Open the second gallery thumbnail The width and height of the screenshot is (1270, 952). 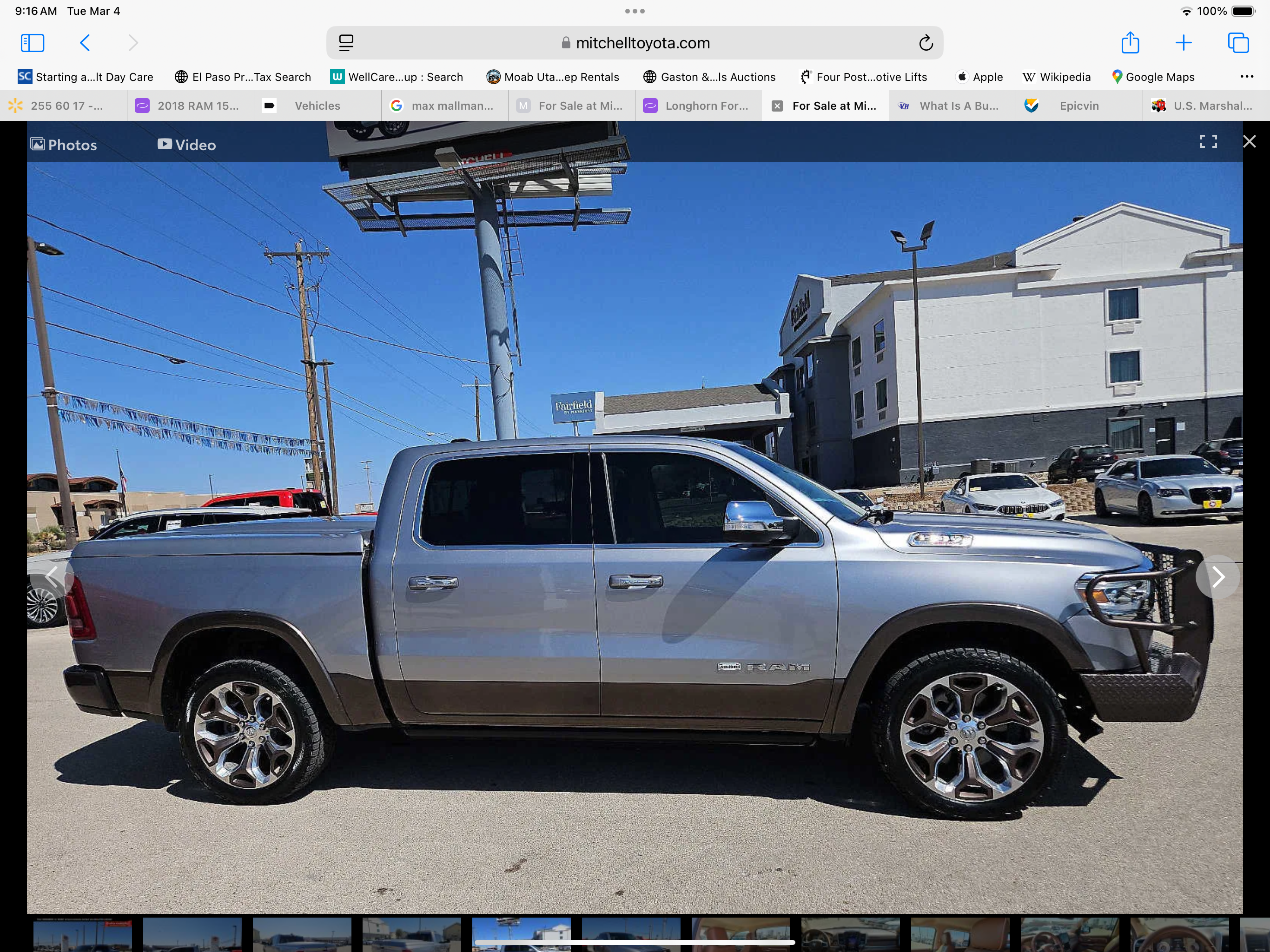point(192,935)
